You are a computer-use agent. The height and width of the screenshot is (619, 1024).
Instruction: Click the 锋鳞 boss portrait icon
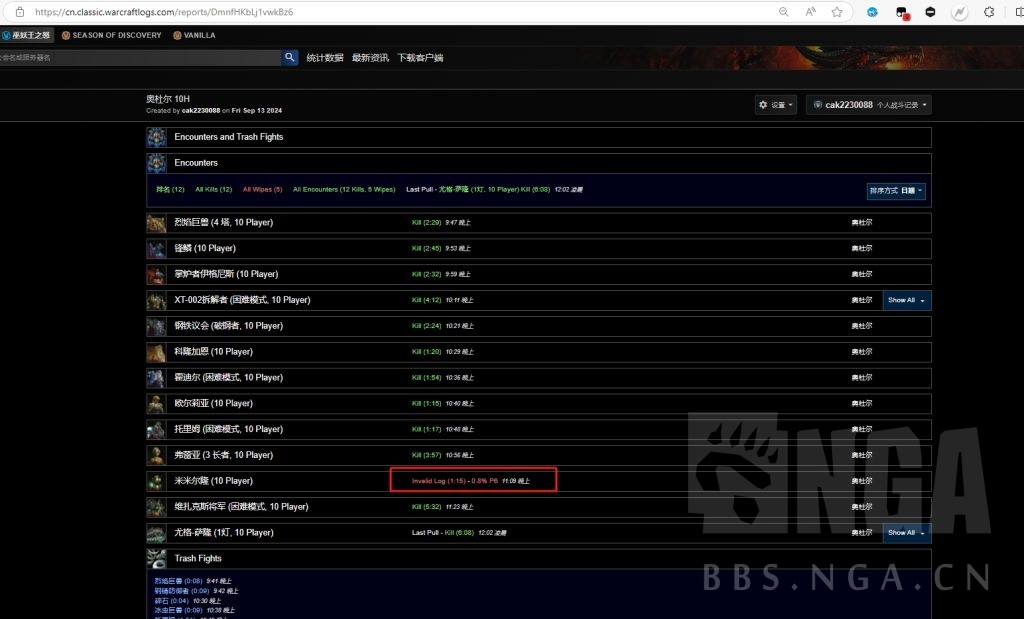156,249
